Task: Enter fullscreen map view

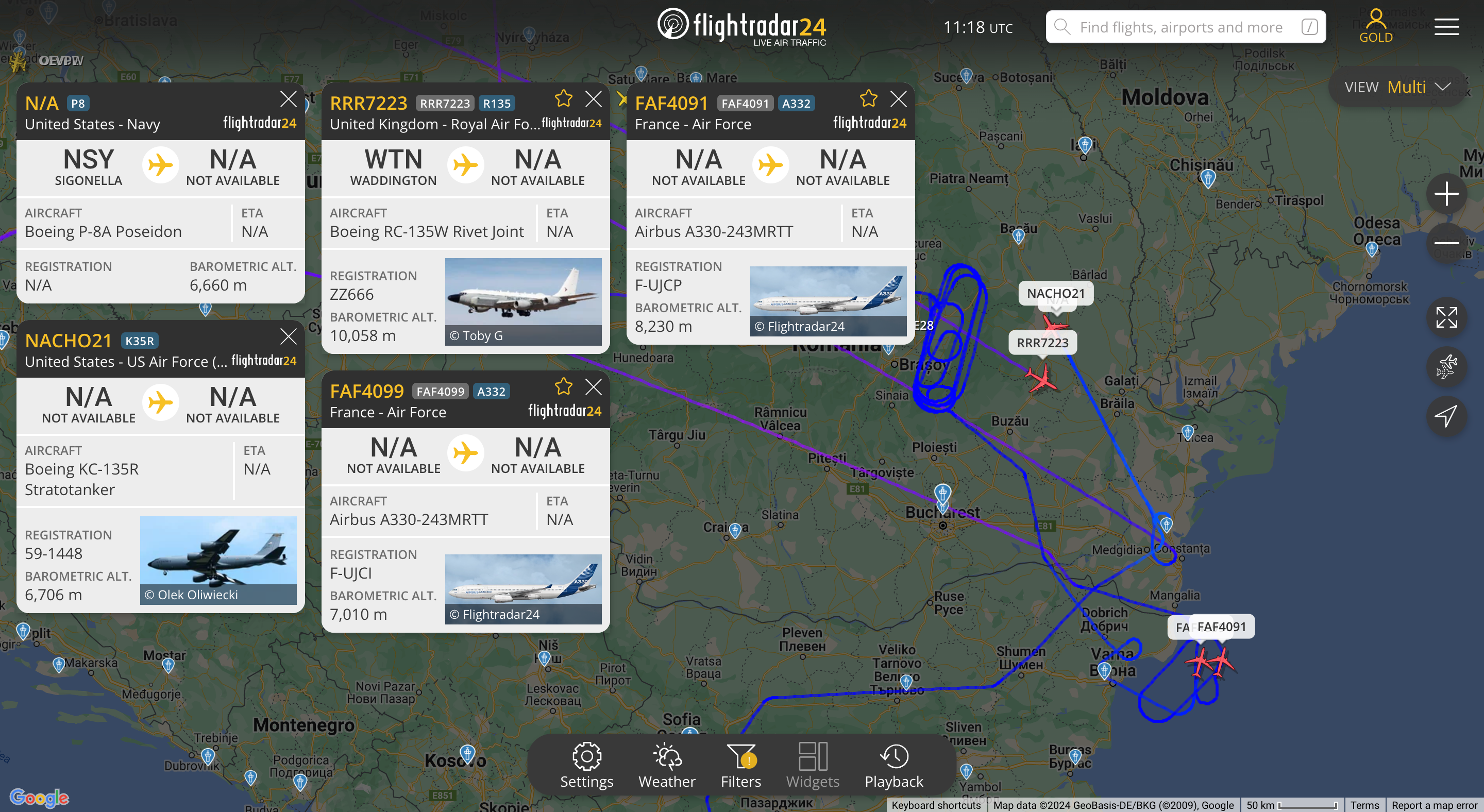Action: click(1446, 317)
